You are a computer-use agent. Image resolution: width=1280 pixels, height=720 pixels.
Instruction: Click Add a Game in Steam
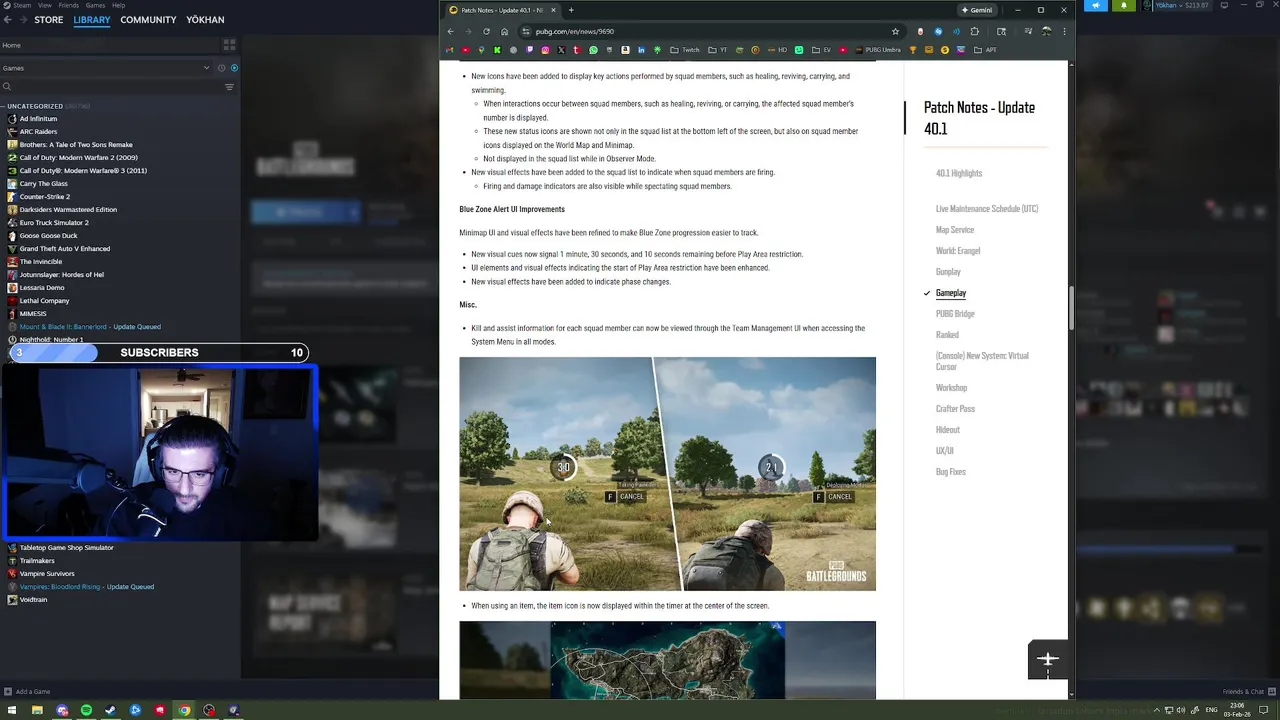(x=27, y=691)
